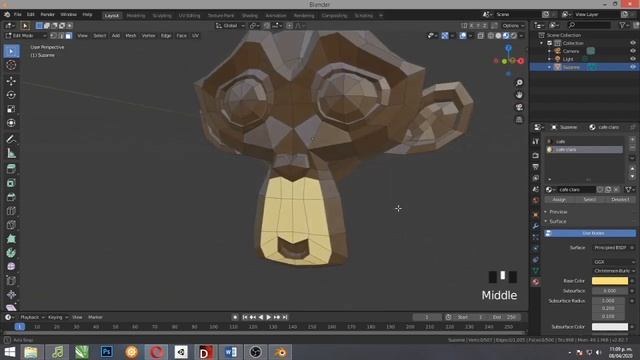640x360 pixels.
Task: Activate the Shrink/Fatten tool
Action: click(11, 295)
